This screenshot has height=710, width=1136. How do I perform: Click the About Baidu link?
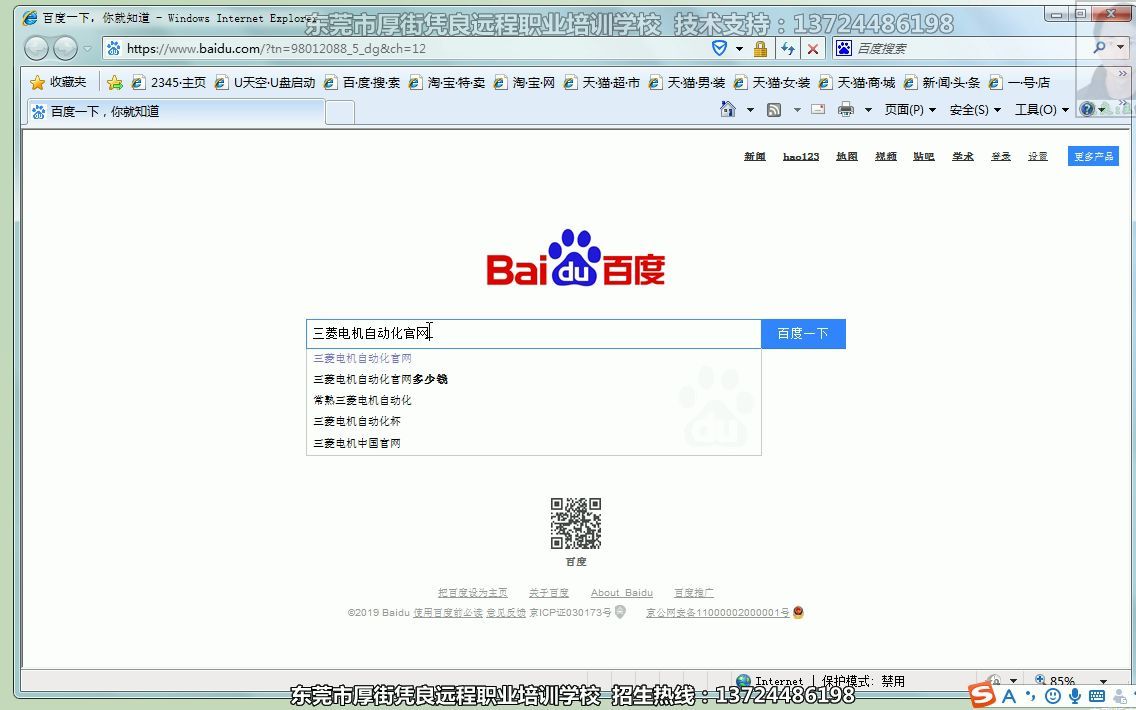pos(622,593)
